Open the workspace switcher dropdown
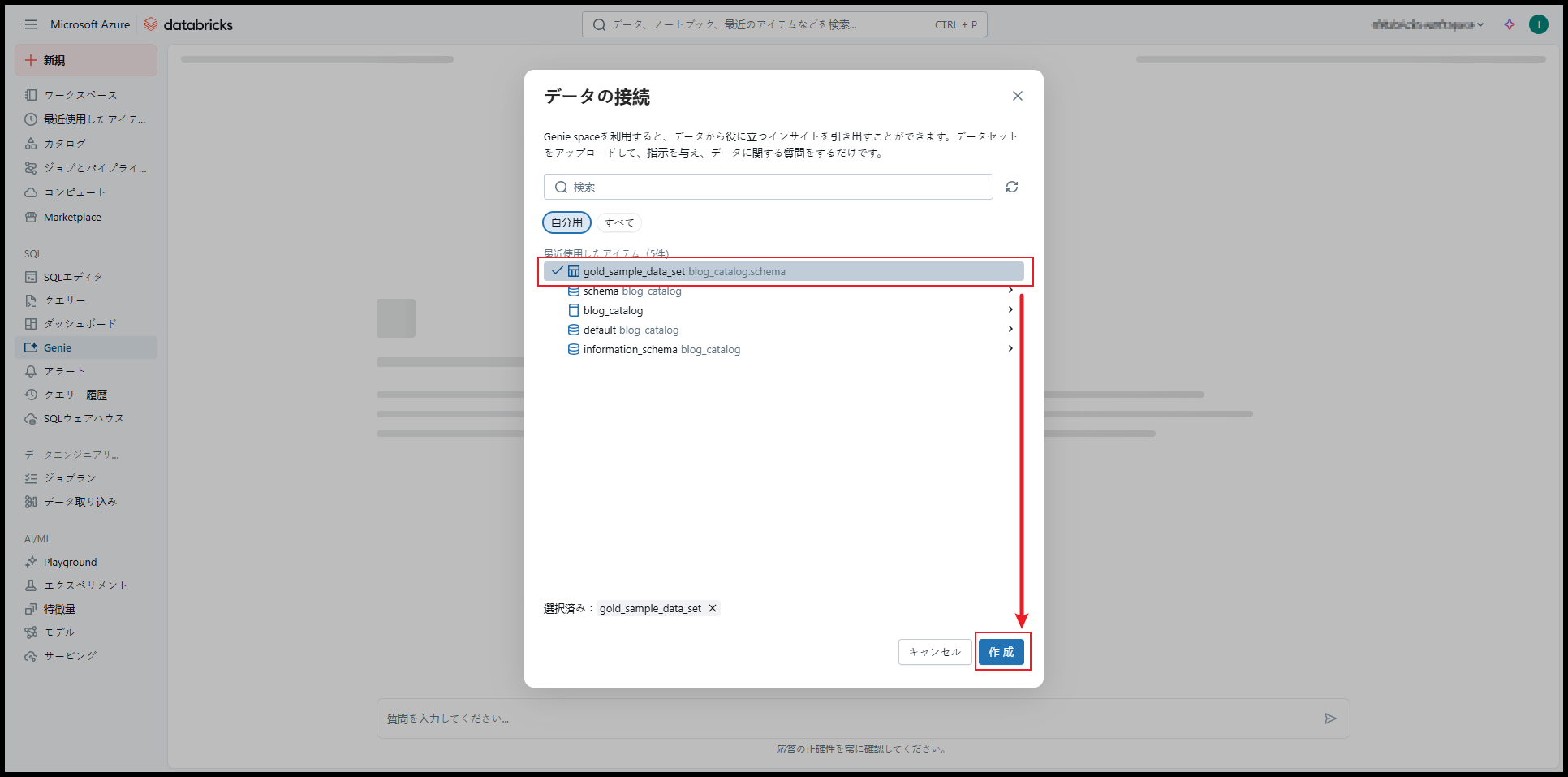 pyautogui.click(x=1428, y=24)
